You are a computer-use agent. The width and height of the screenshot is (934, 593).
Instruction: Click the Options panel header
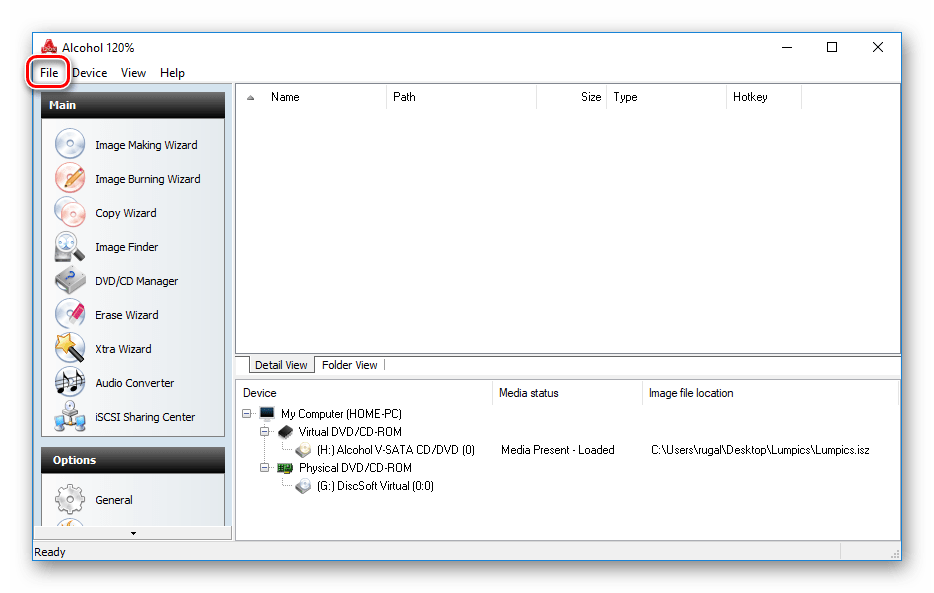pyautogui.click(x=133, y=460)
